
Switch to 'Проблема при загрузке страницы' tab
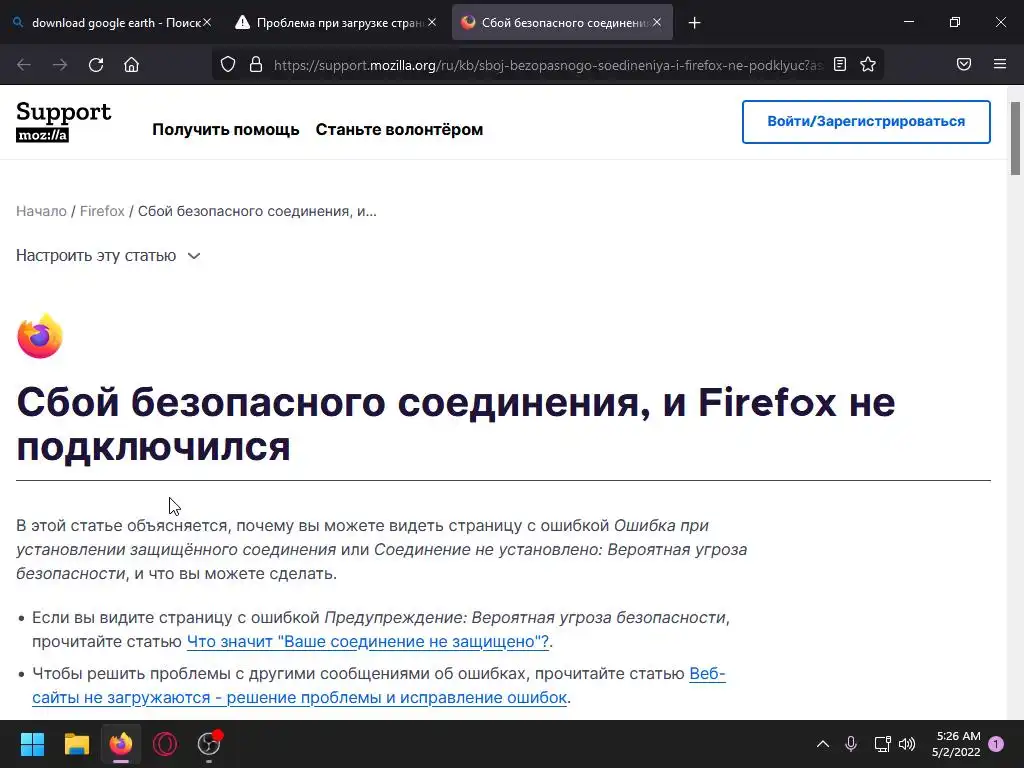(336, 23)
